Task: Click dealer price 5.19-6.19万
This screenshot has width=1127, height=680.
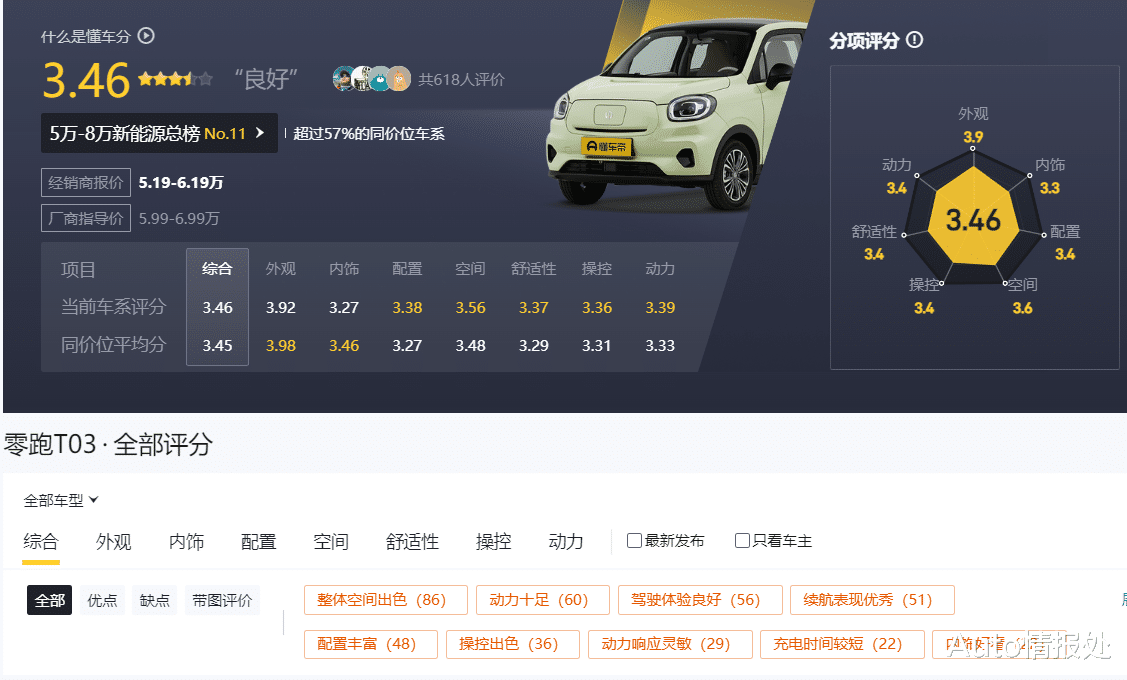Action: (181, 183)
